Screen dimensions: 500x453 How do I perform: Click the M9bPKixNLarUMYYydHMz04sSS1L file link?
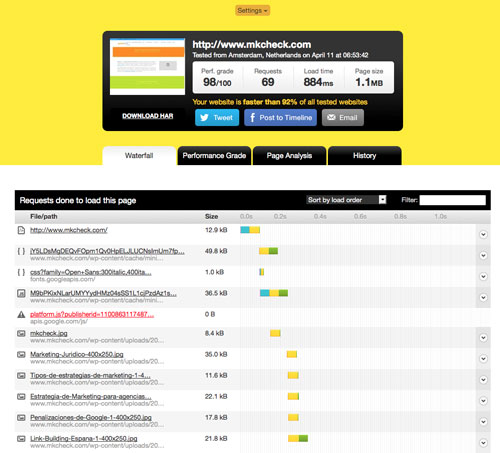pos(103,293)
